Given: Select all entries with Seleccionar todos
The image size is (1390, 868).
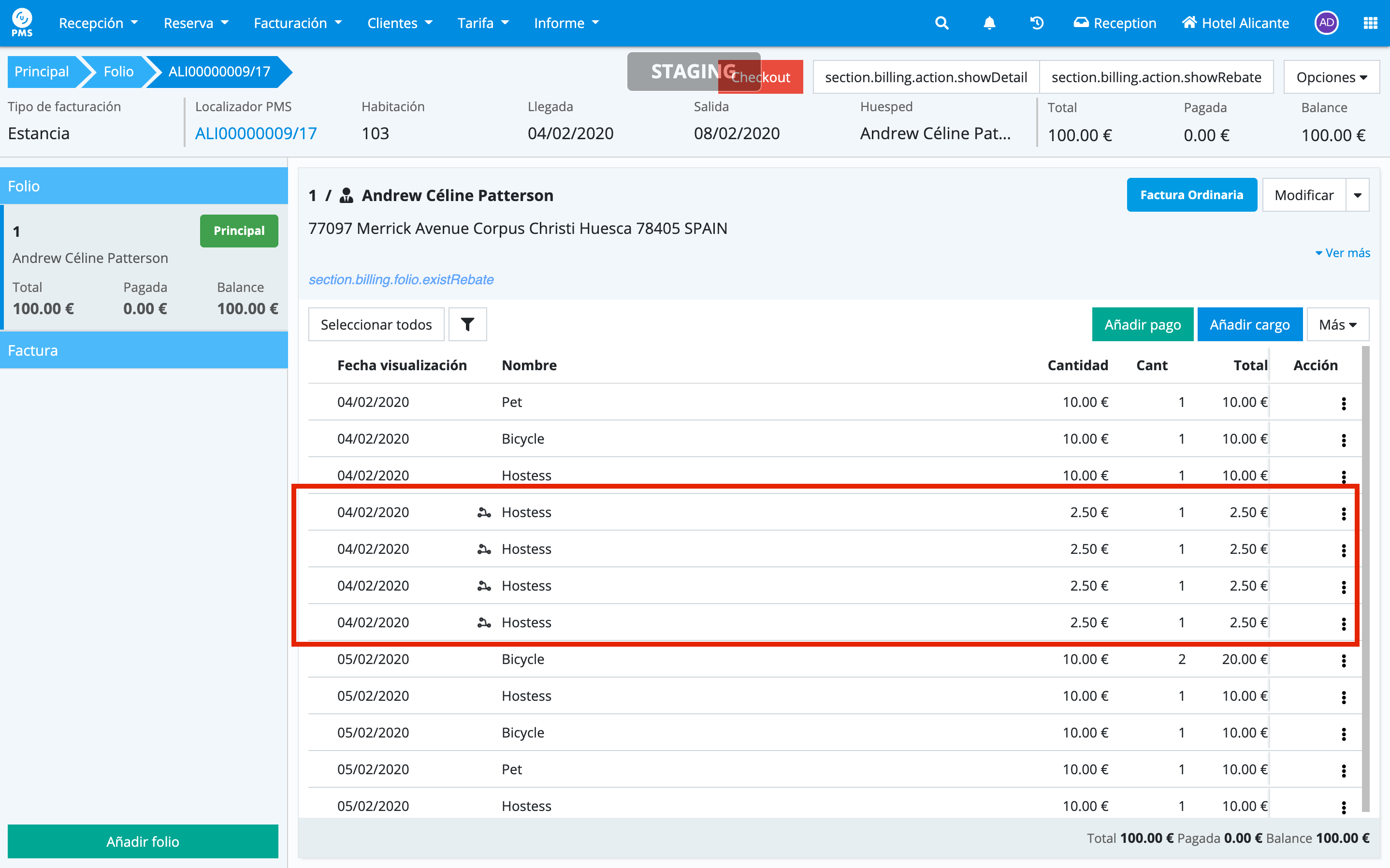Looking at the screenshot, I should point(376,324).
